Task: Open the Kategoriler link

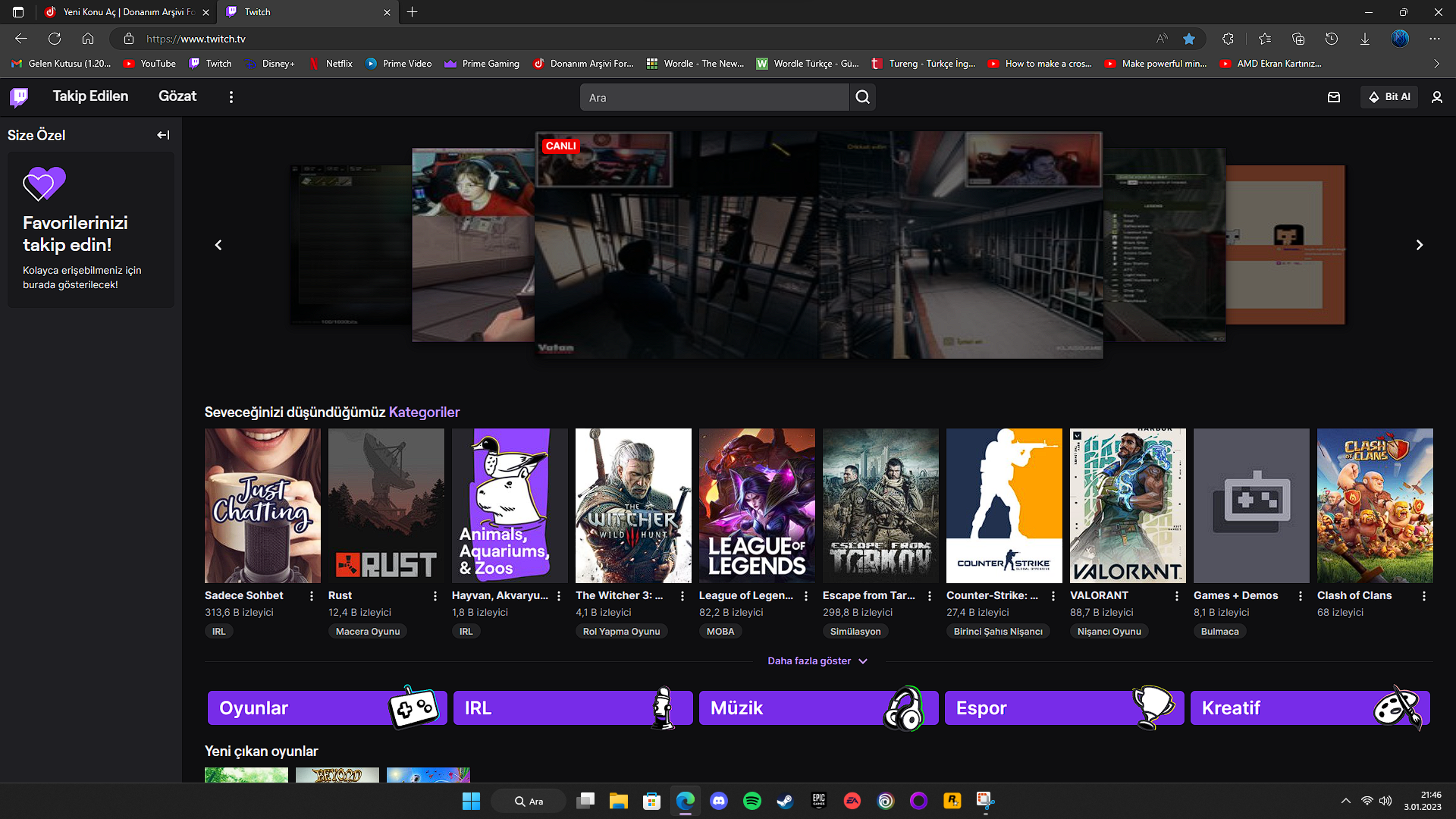Action: click(424, 413)
